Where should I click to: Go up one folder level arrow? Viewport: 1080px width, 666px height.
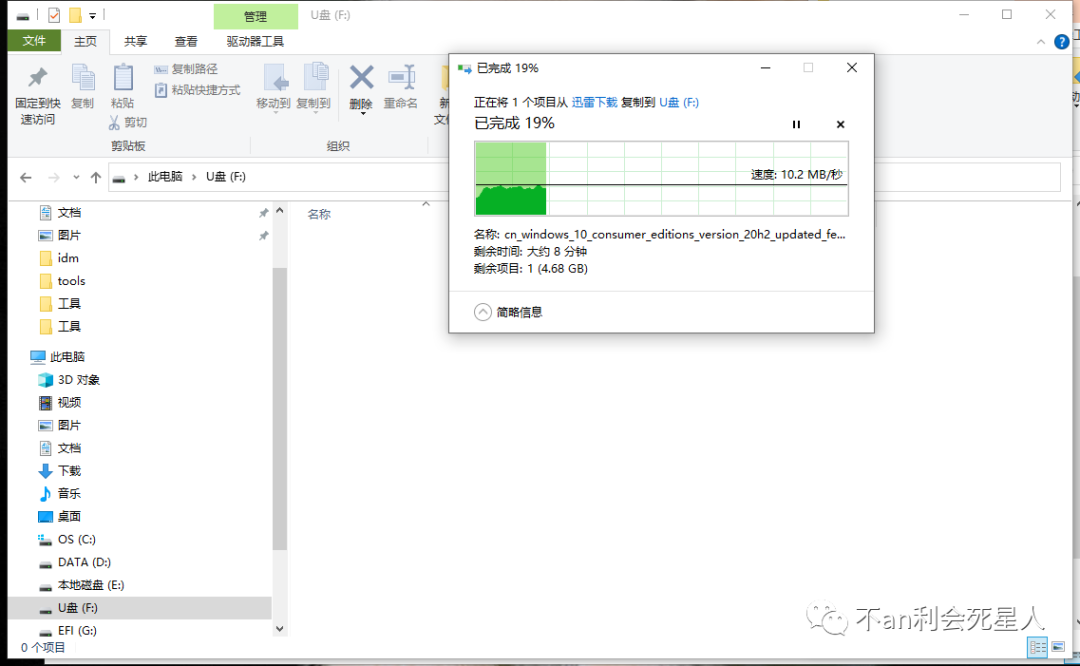coord(96,178)
